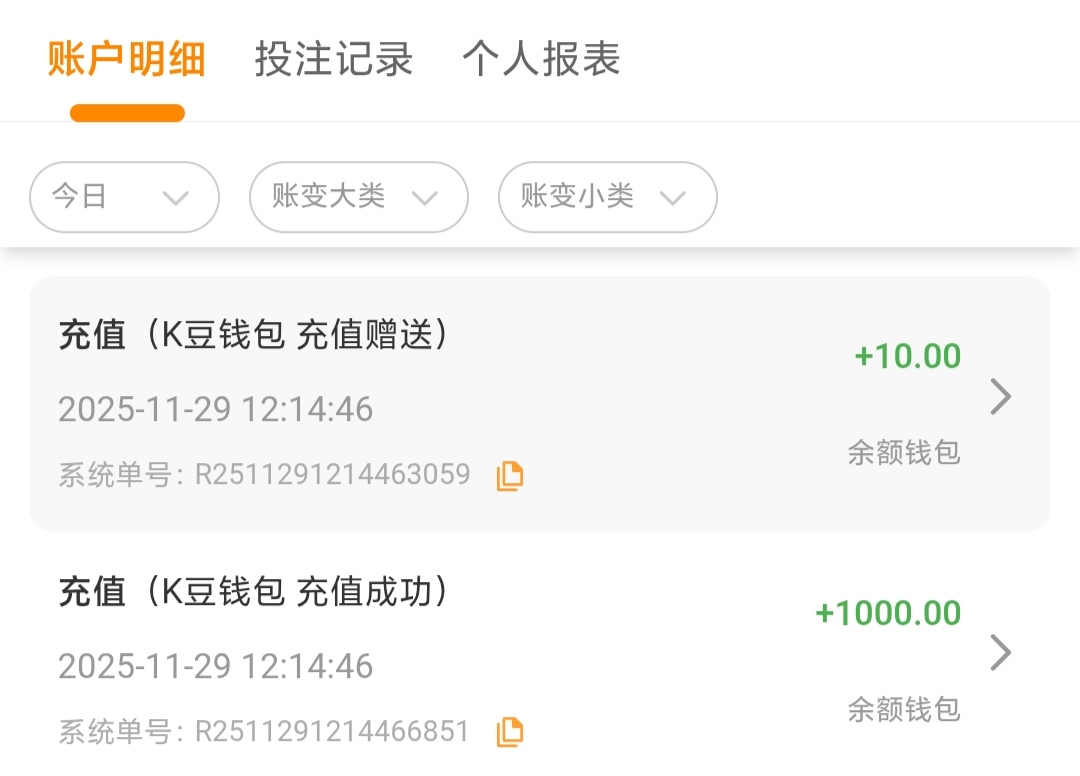The height and width of the screenshot is (776, 1080).
Task: Open the 账变大类 filter dropdown
Action: click(358, 197)
